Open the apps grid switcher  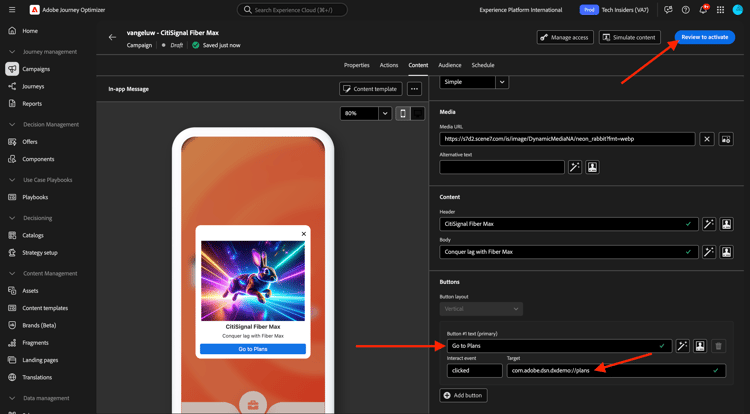[720, 10]
